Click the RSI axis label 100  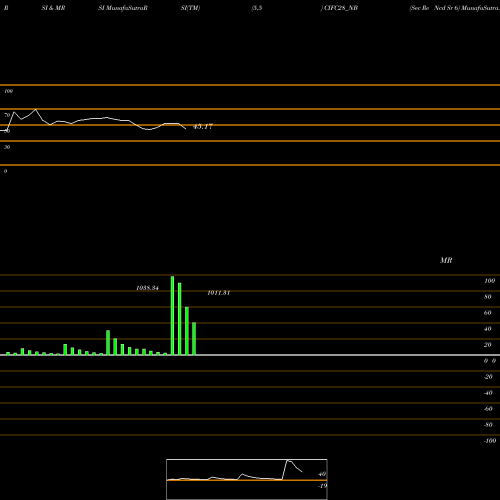(x=8, y=91)
